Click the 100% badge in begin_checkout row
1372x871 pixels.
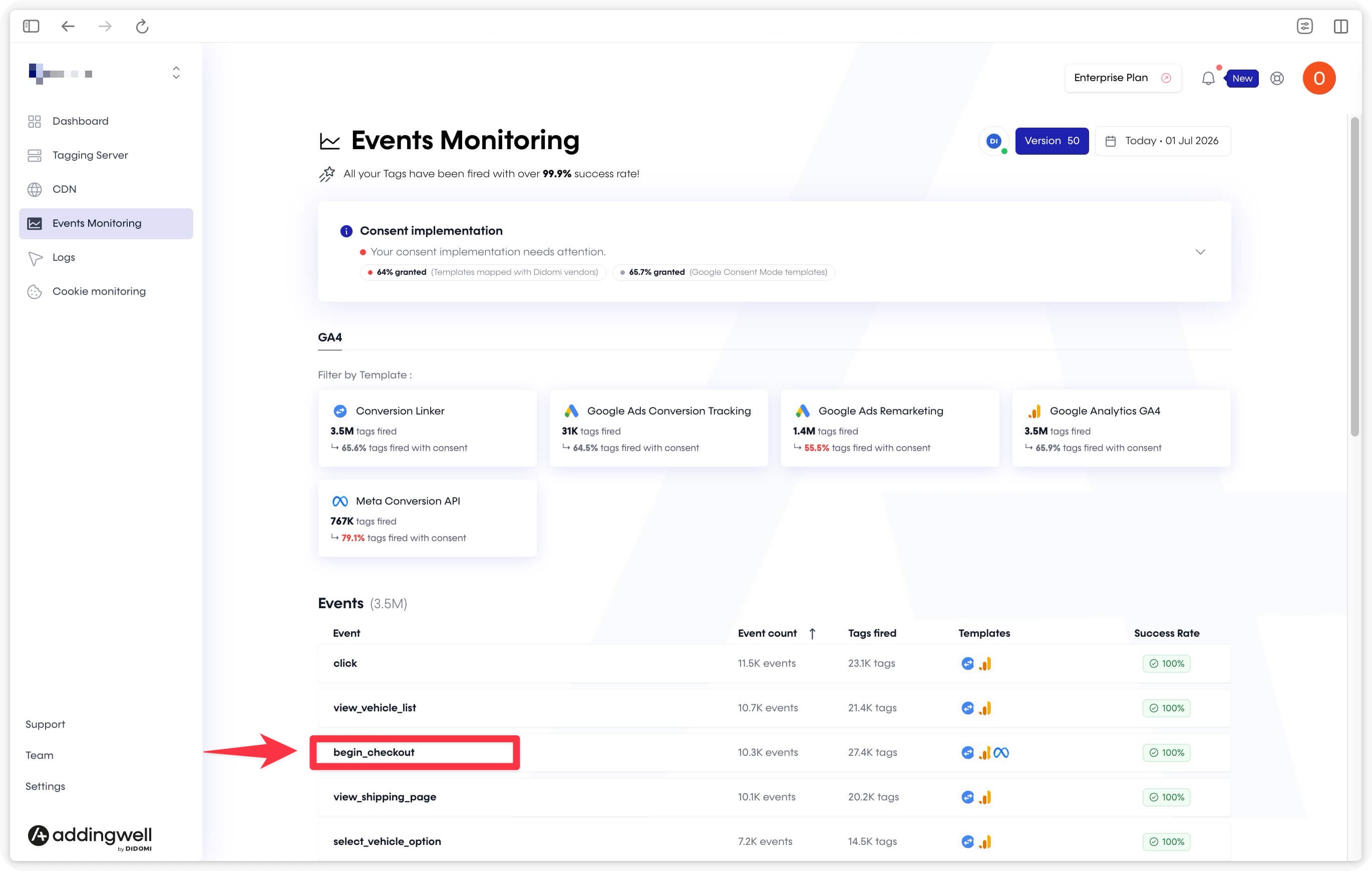[1166, 752]
